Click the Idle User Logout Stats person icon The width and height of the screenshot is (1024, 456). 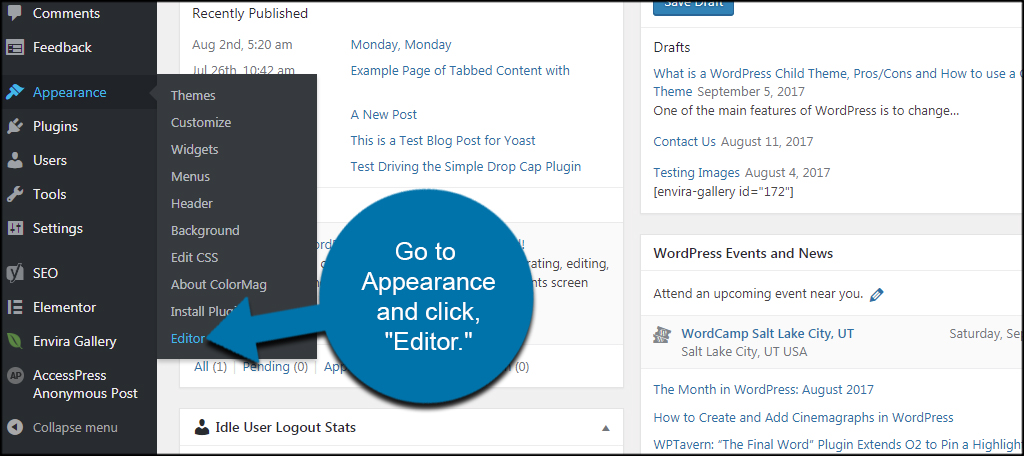(x=202, y=428)
